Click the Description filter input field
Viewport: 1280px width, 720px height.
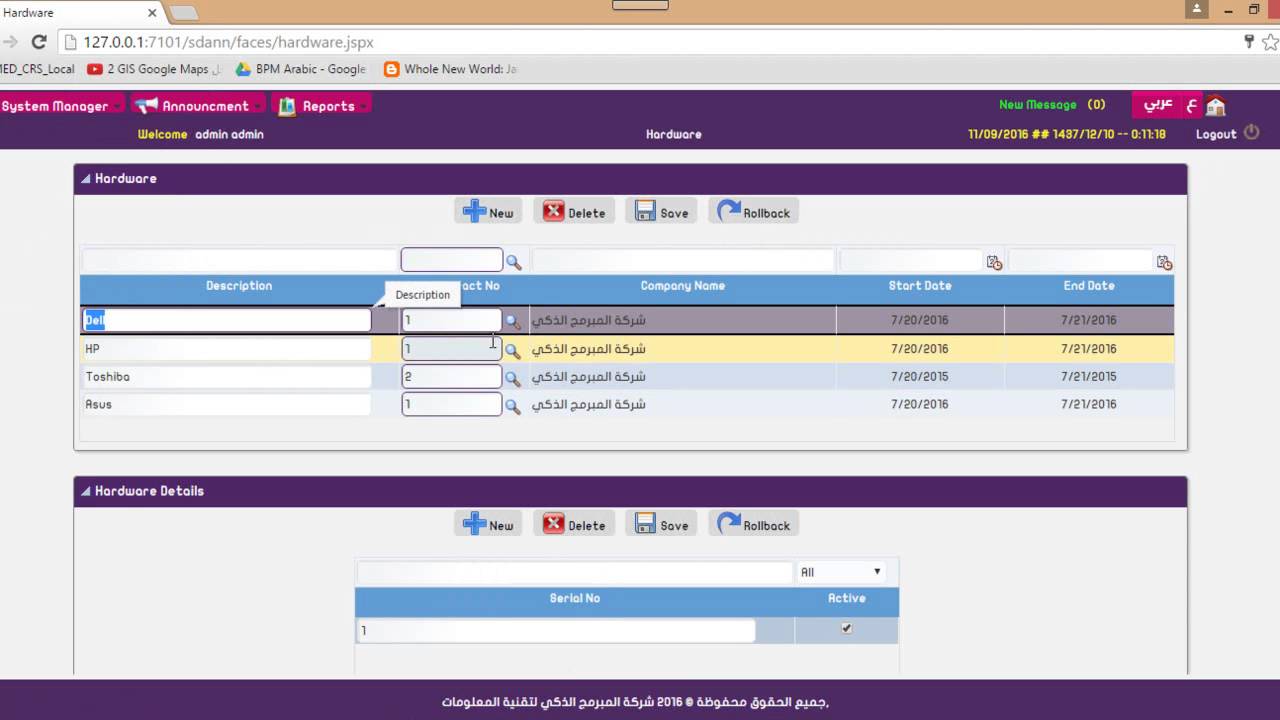tap(239, 261)
